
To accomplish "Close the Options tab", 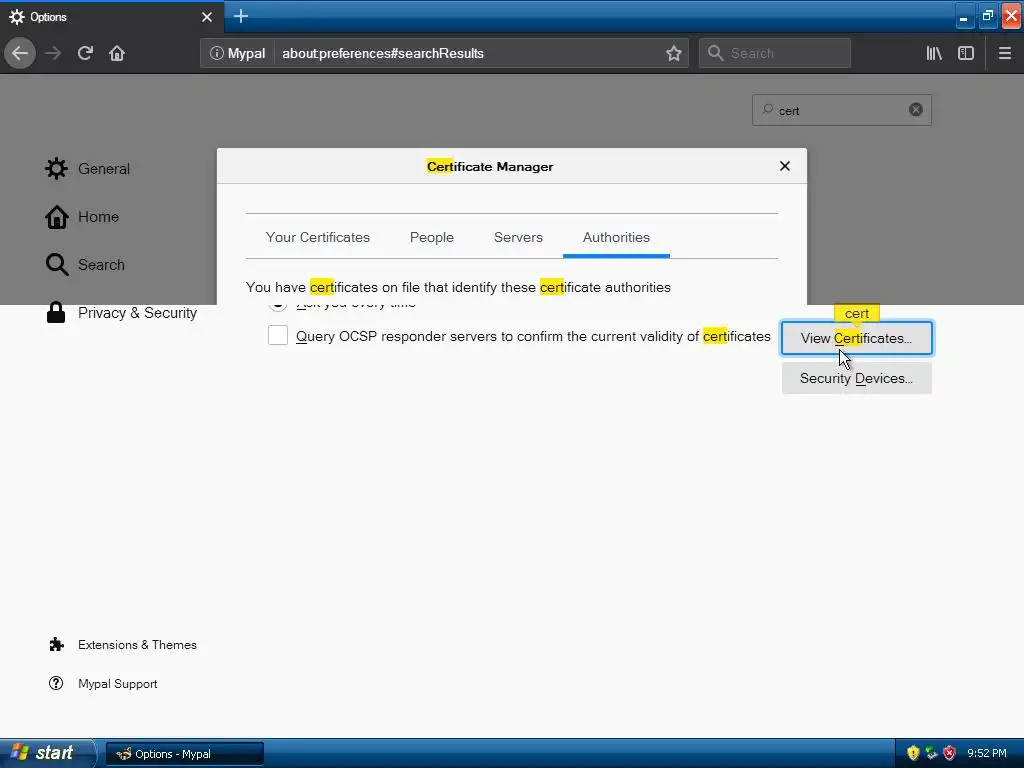I will pyautogui.click(x=207, y=17).
